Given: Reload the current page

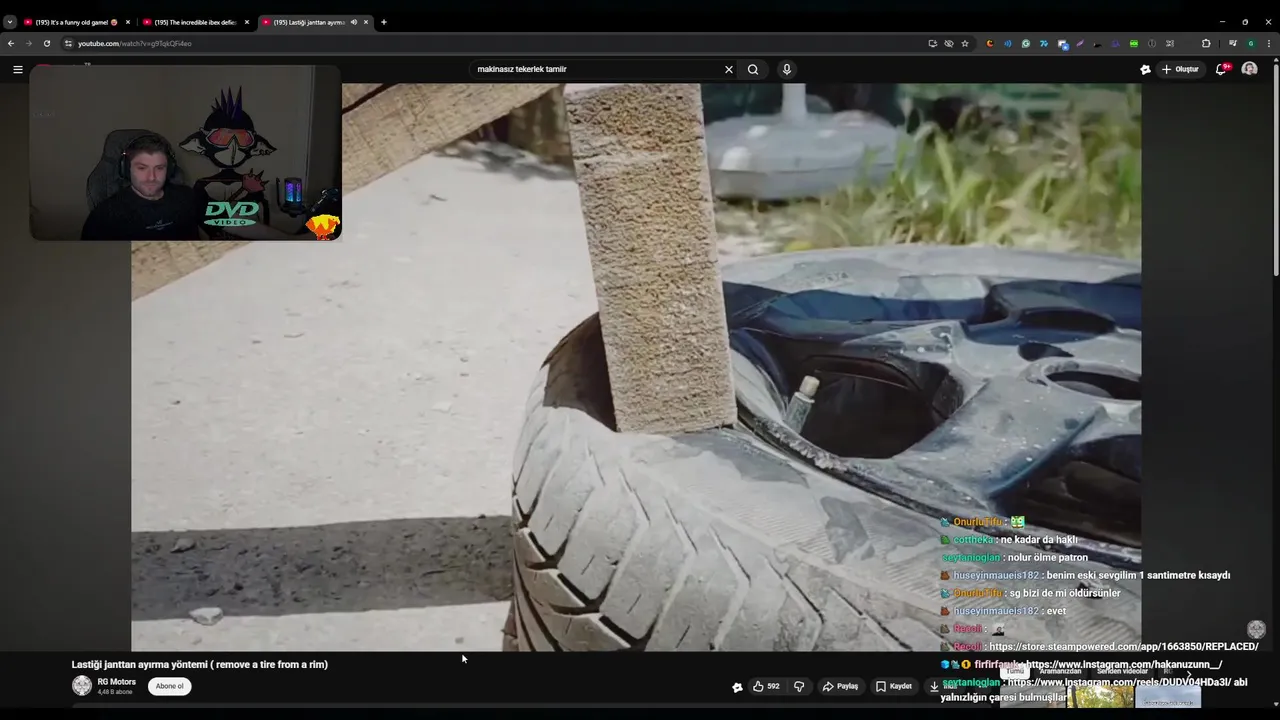Looking at the screenshot, I should pyautogui.click(x=46, y=43).
